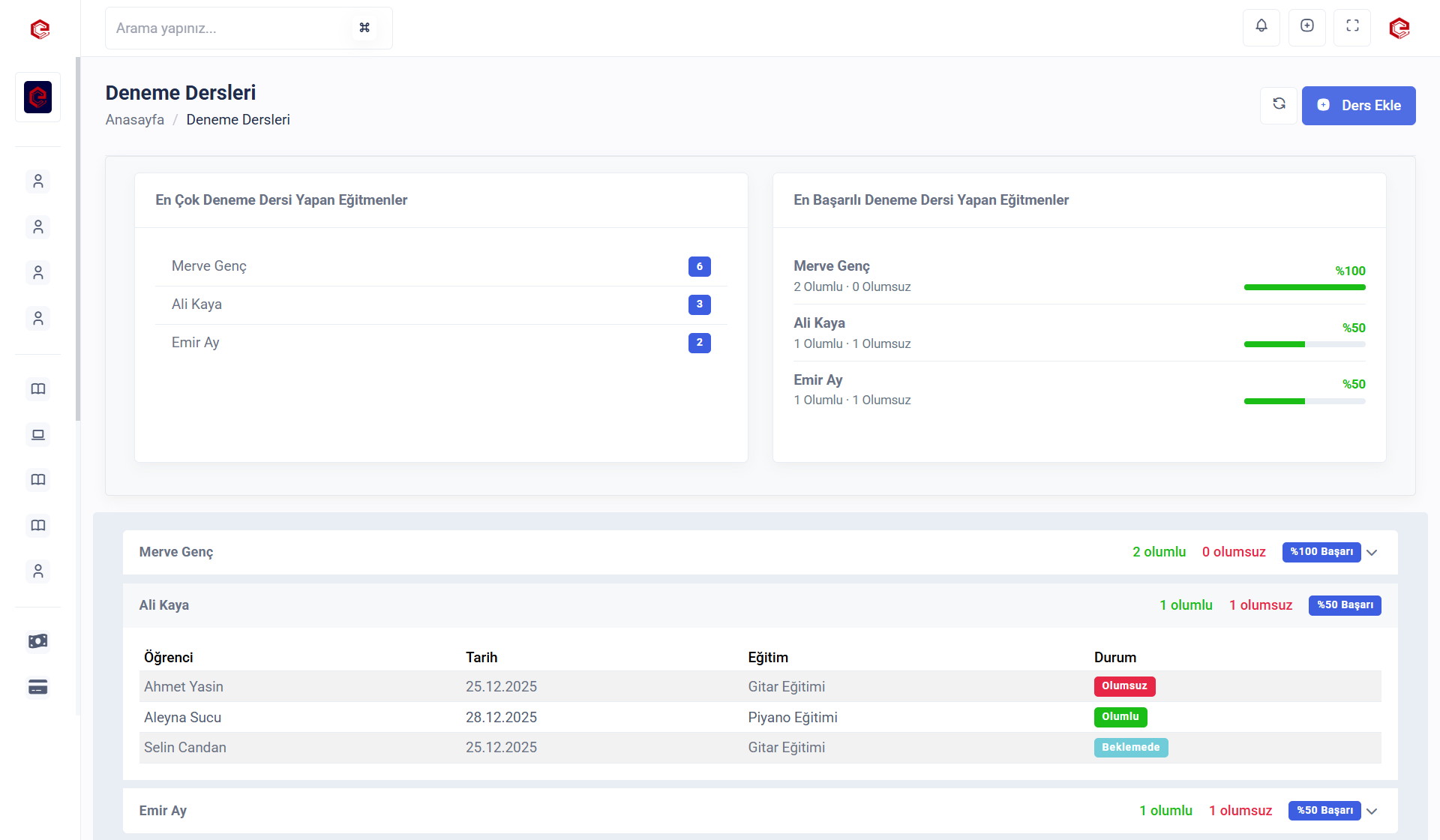Expand the Merve Genç accordion chevron
The height and width of the screenshot is (840, 1440).
1372,553
